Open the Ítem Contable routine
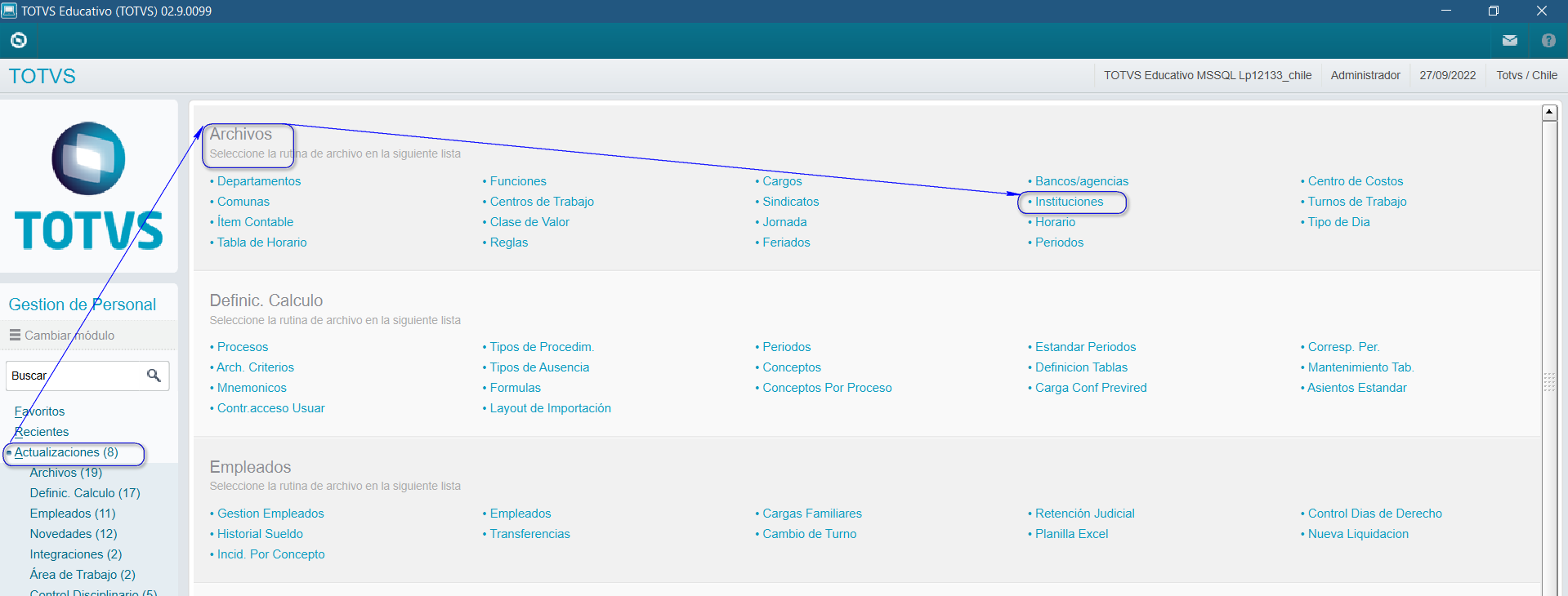The image size is (1568, 596). [x=255, y=222]
